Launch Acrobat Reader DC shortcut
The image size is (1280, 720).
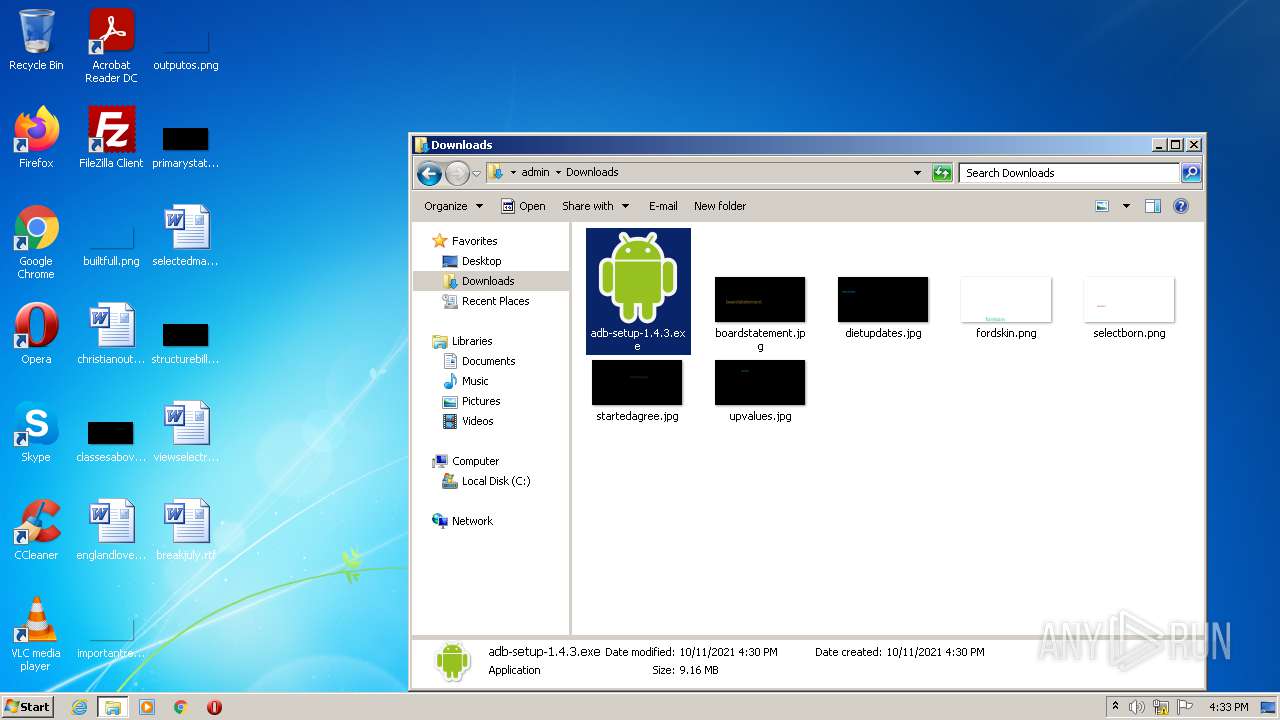tap(111, 46)
